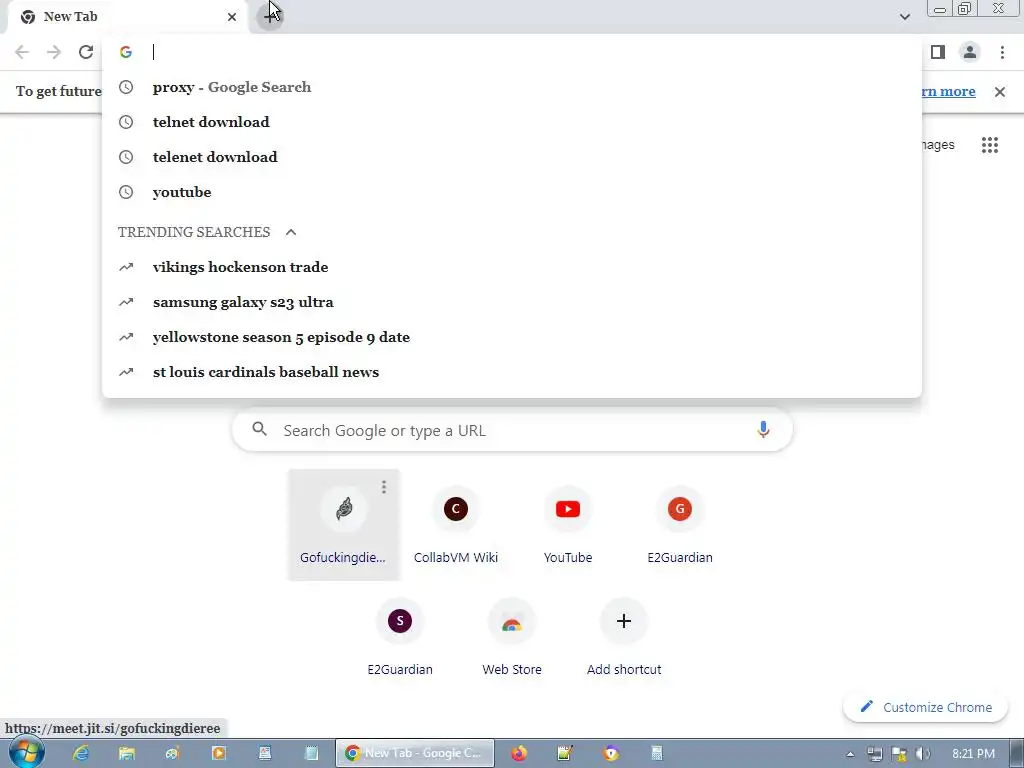Open the volume speaker tray icon
Image resolution: width=1024 pixels, height=768 pixels.
point(923,754)
